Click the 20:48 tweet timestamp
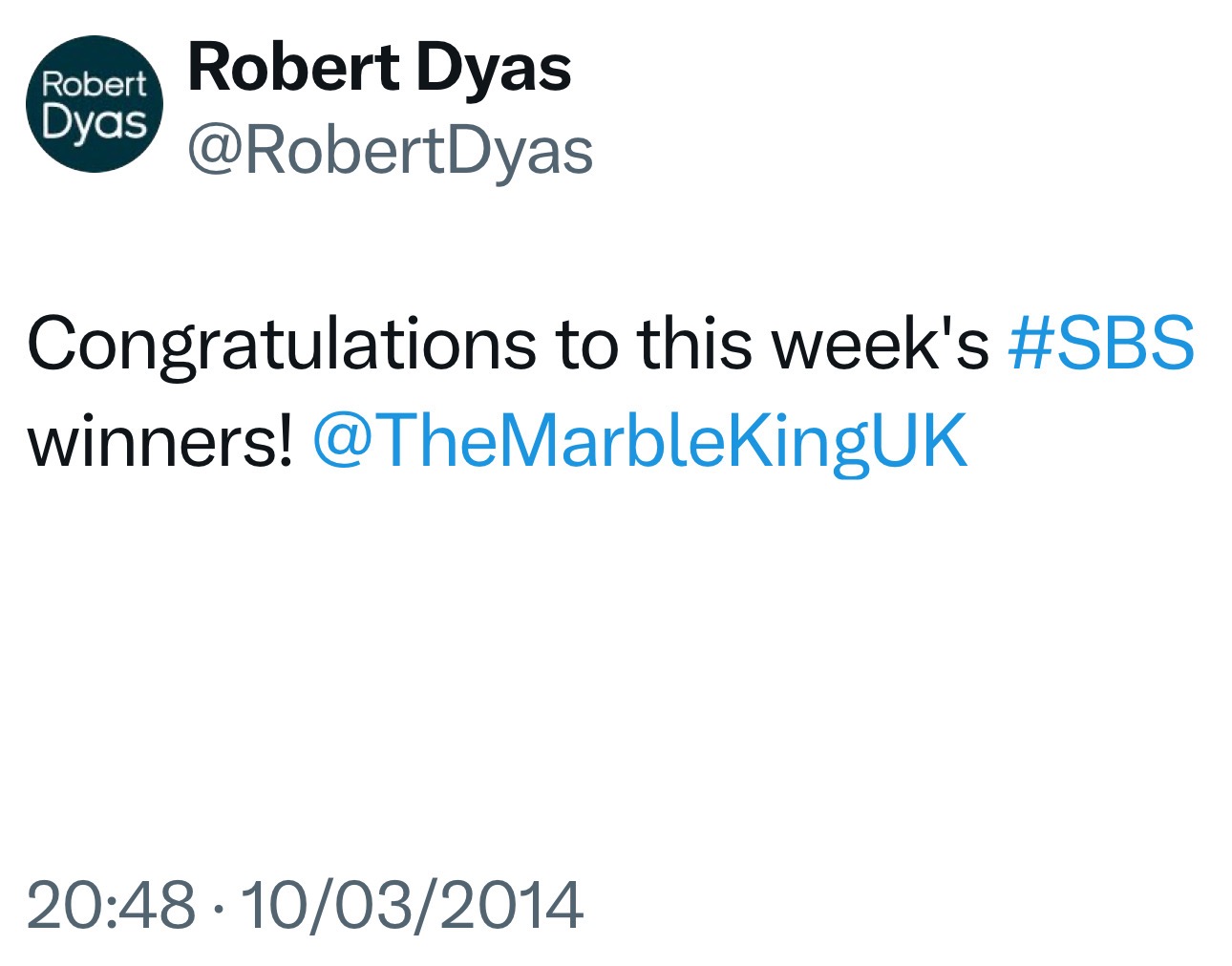 (111, 905)
